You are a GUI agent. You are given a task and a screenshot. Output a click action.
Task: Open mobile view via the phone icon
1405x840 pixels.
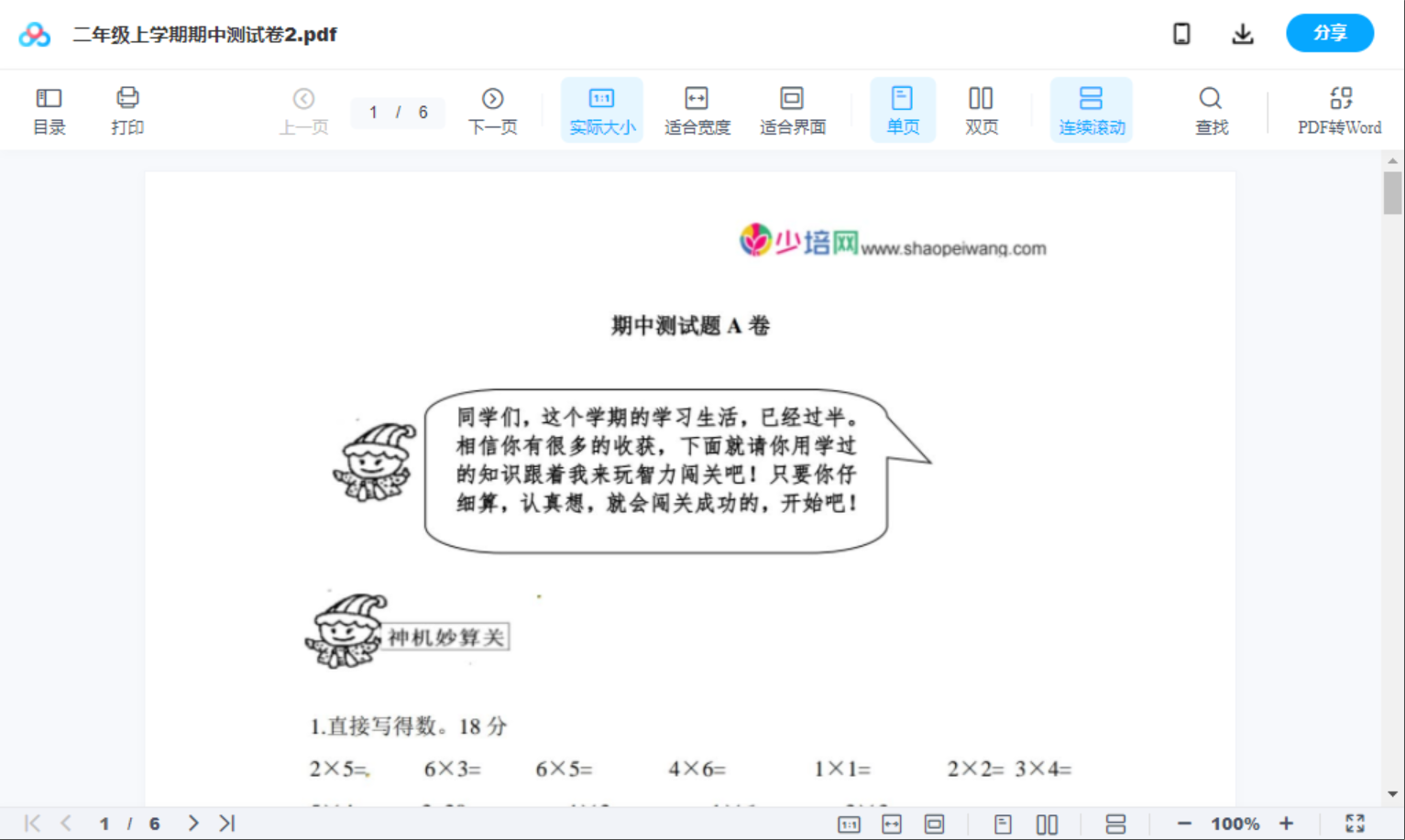1181,33
